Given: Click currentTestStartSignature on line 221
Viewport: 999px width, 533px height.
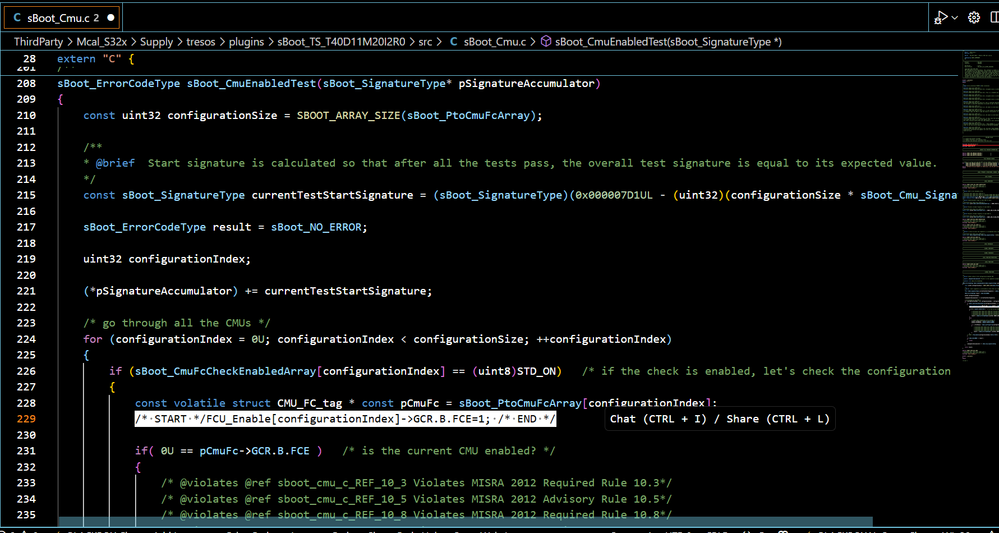Looking at the screenshot, I should [345, 291].
